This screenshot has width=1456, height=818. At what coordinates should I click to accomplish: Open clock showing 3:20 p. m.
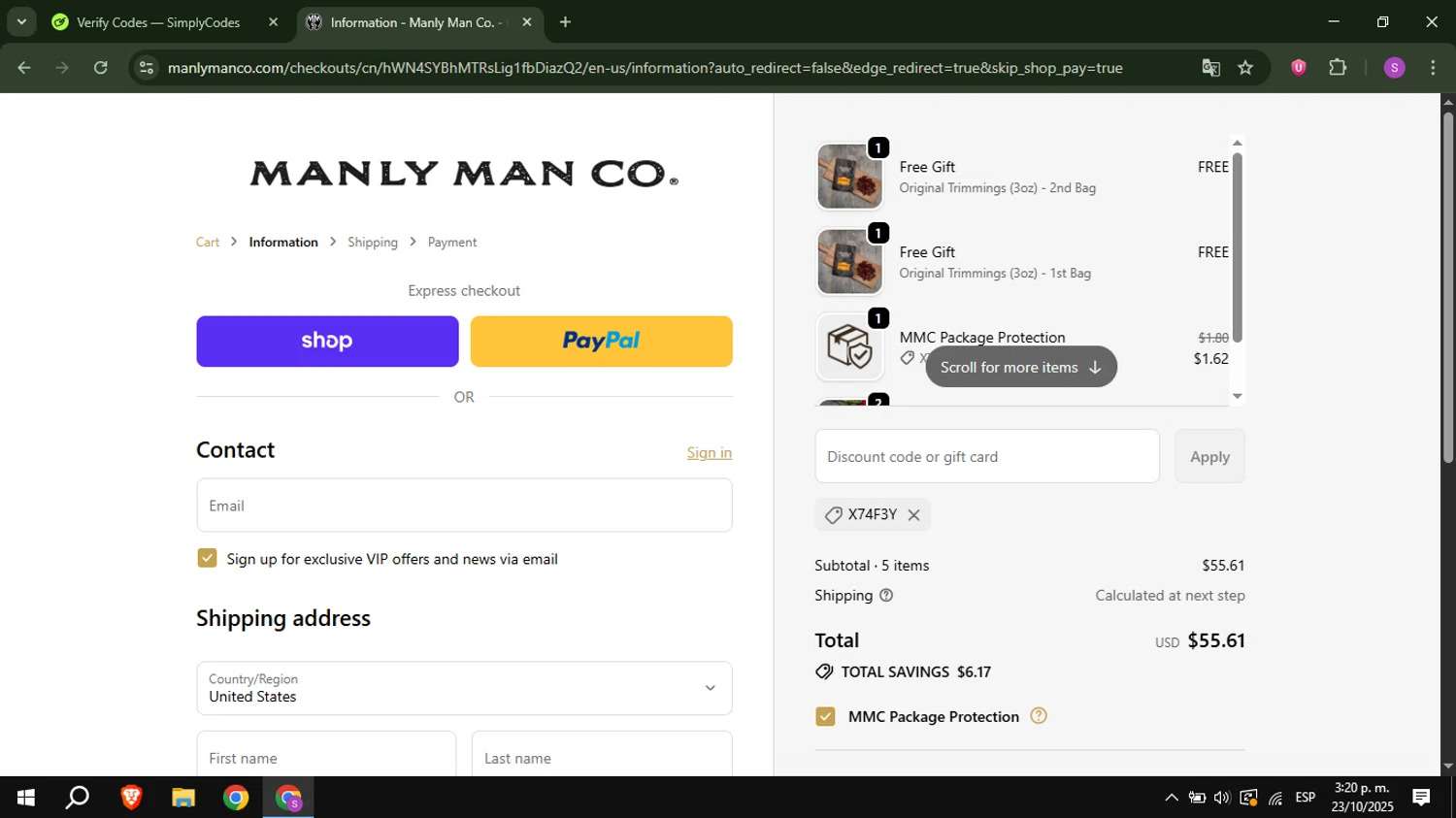point(1362,798)
